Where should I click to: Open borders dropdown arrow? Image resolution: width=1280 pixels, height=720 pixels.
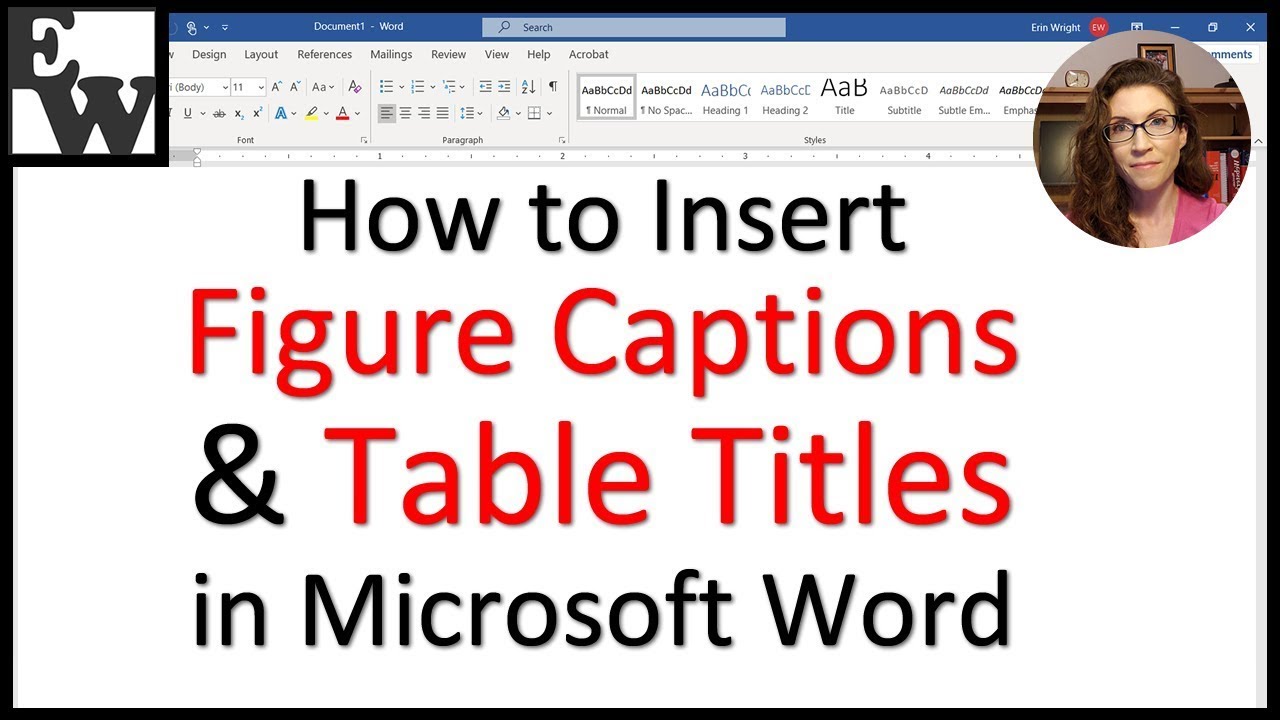pos(549,114)
